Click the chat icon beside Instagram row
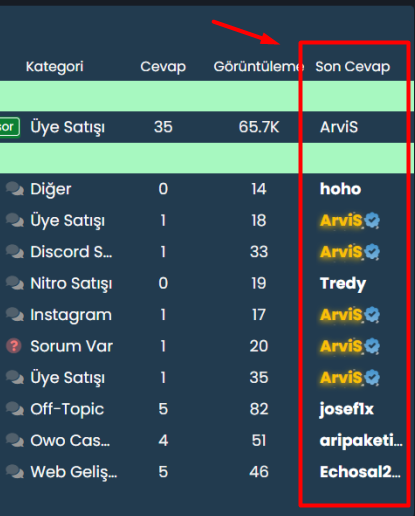The image size is (415, 516). point(15,315)
